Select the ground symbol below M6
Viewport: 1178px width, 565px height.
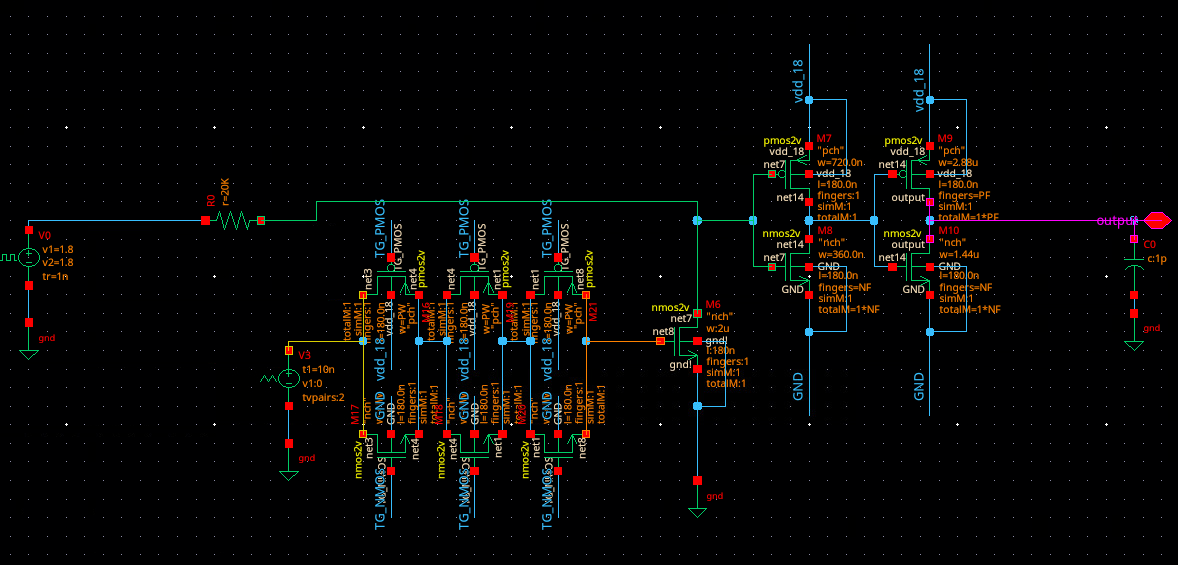(x=697, y=512)
